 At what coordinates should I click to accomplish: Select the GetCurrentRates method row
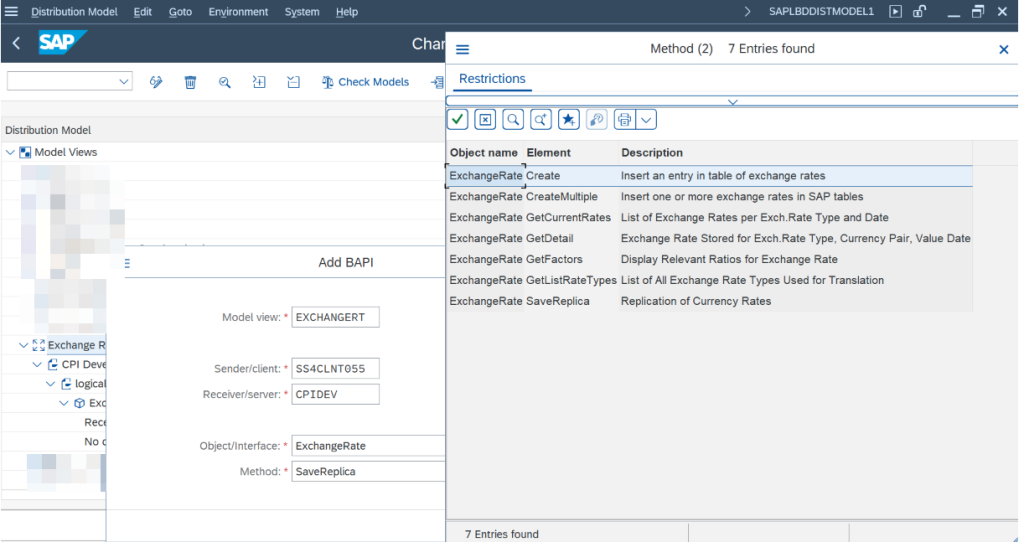(710, 217)
